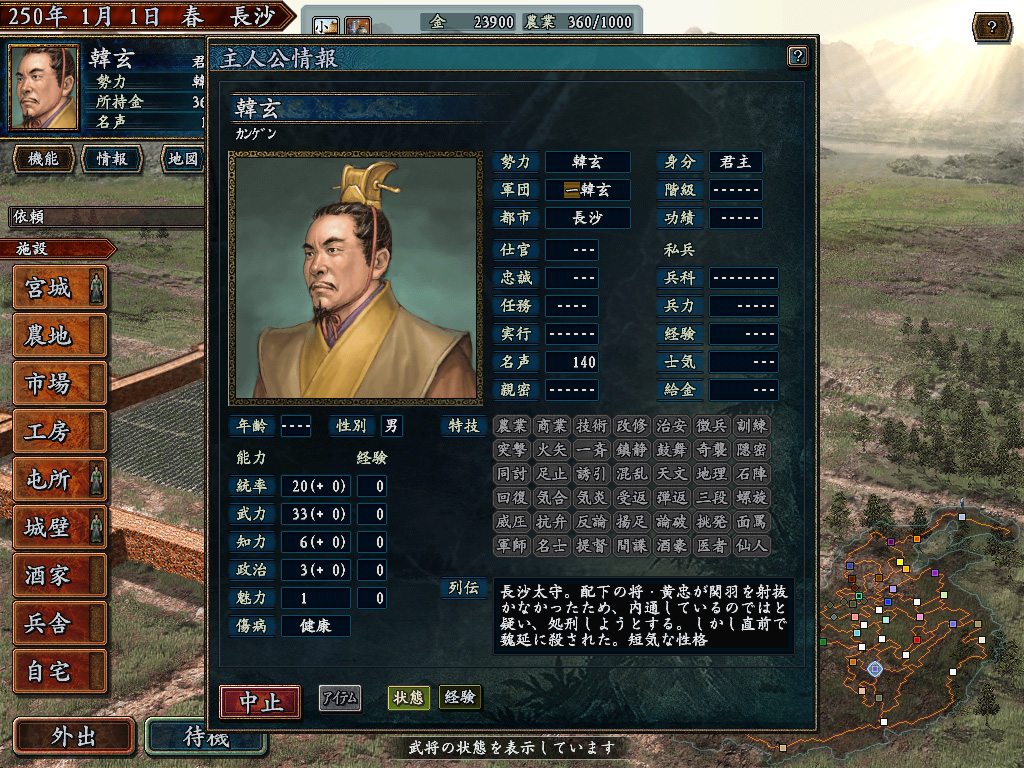The height and width of the screenshot is (768, 1024).
Task: Click the 中止 cancel button
Action: coord(261,702)
